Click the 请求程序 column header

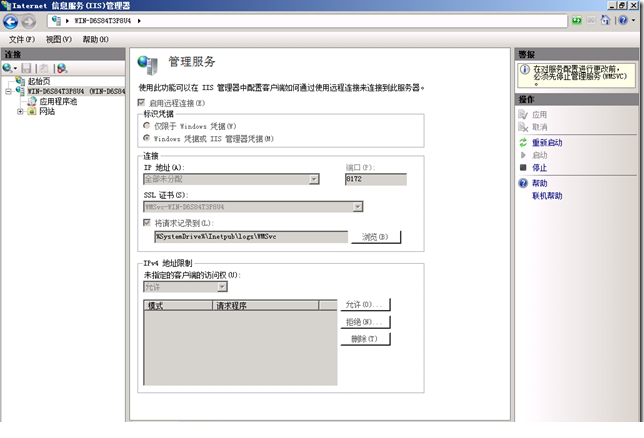265,305
